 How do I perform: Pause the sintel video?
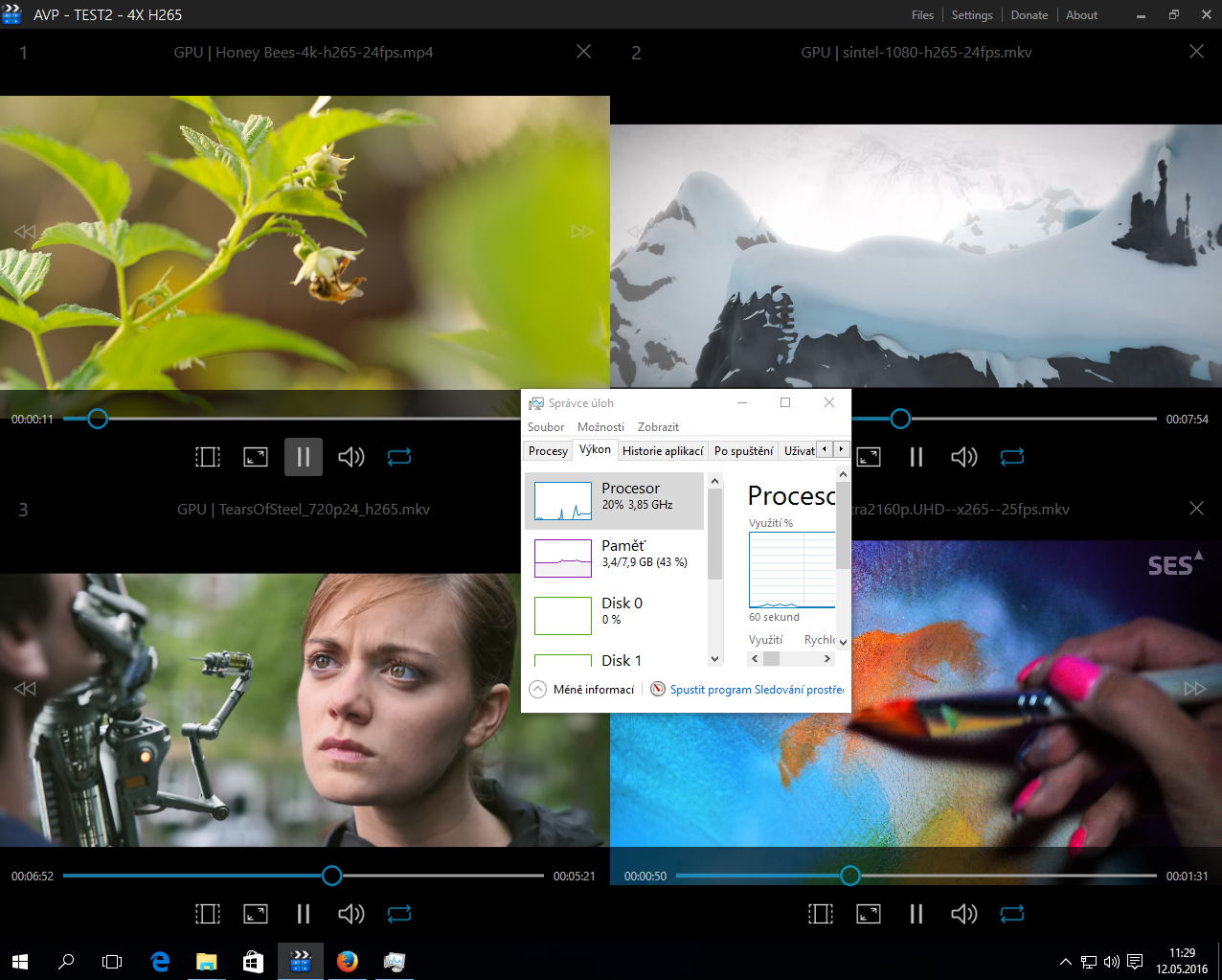[916, 457]
